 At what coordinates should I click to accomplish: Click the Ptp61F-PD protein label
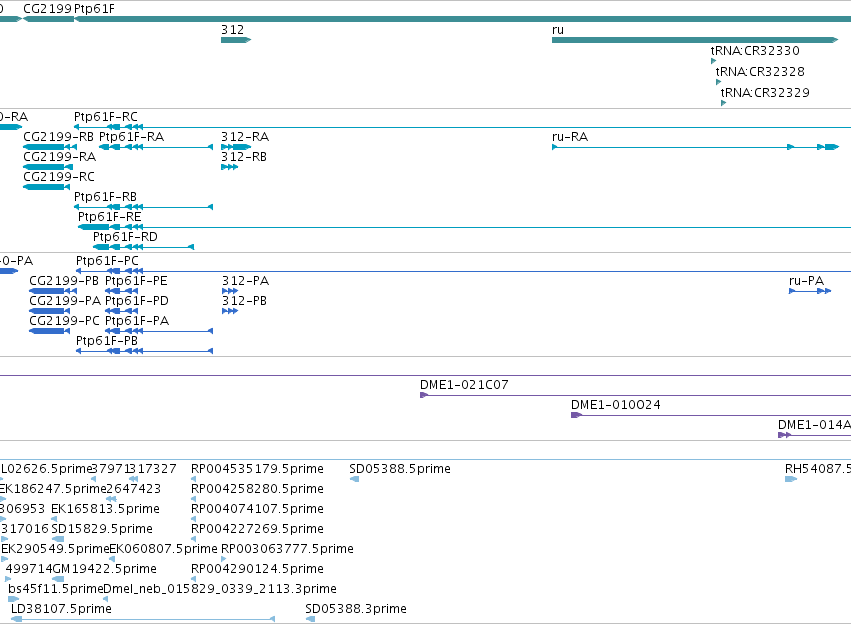137,301
